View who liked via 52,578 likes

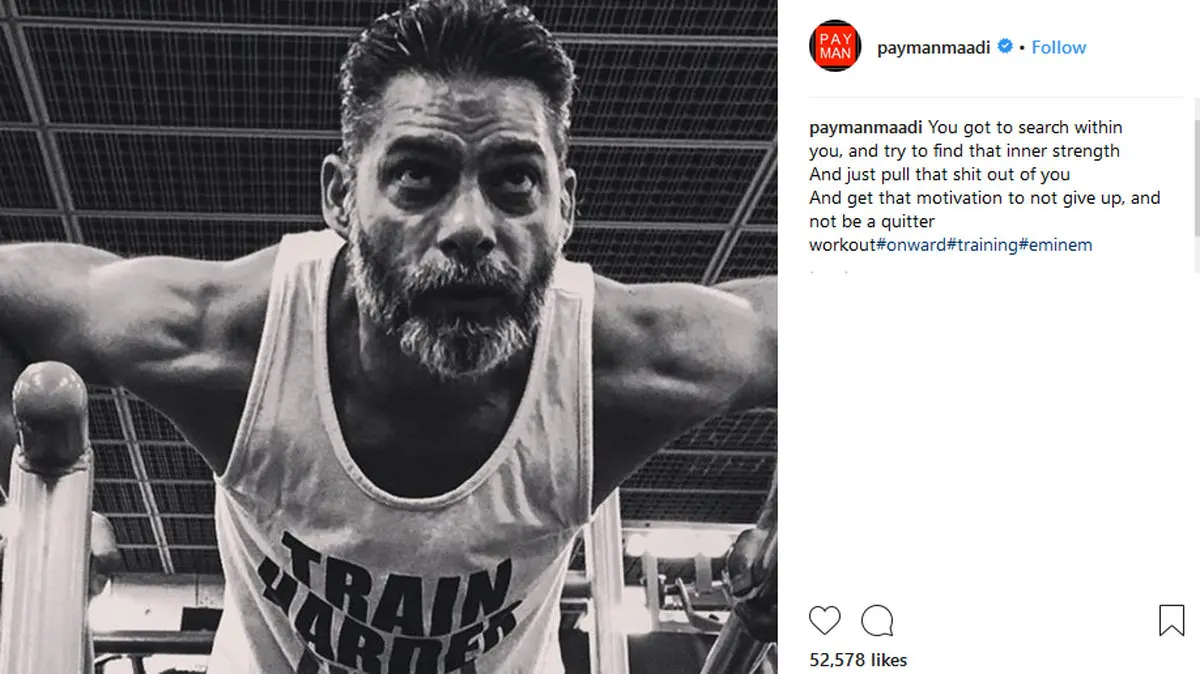tap(858, 660)
